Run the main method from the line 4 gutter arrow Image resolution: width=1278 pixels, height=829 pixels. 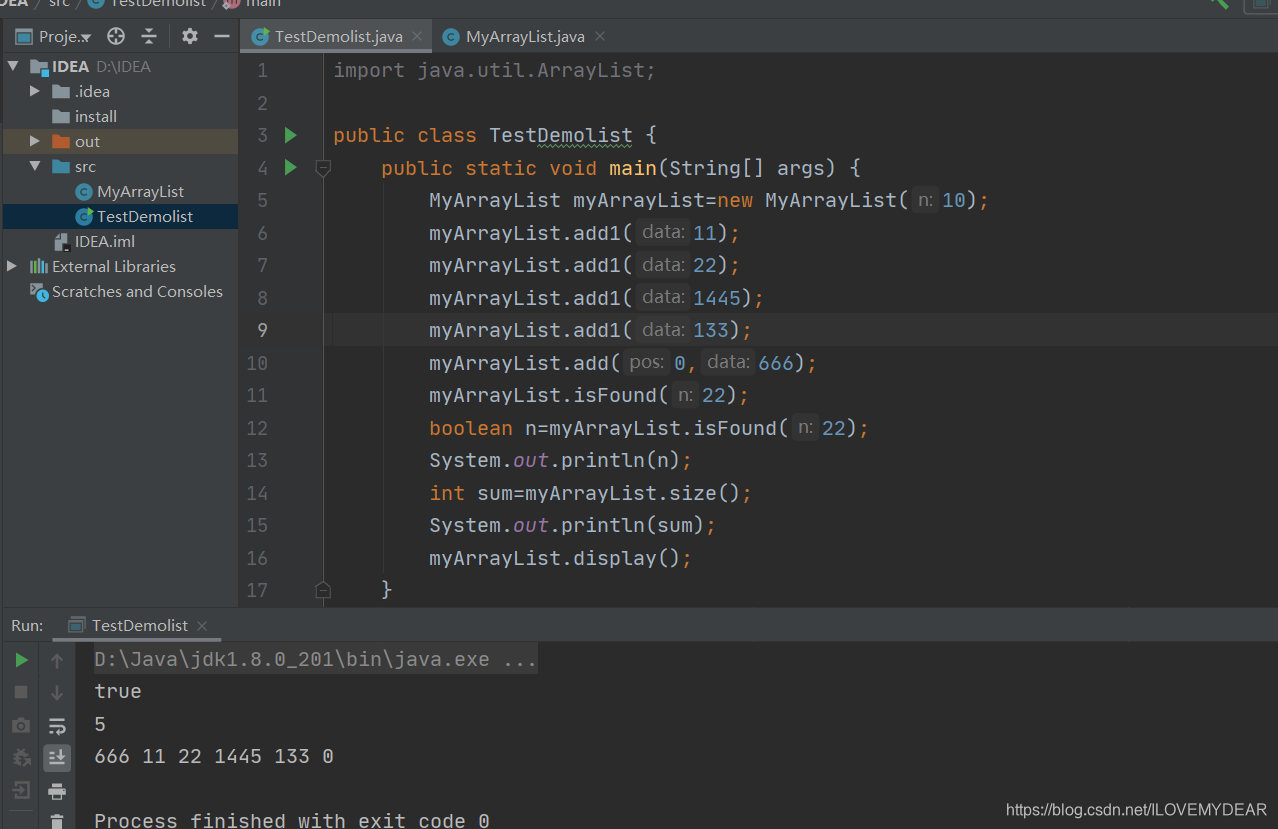(x=291, y=167)
